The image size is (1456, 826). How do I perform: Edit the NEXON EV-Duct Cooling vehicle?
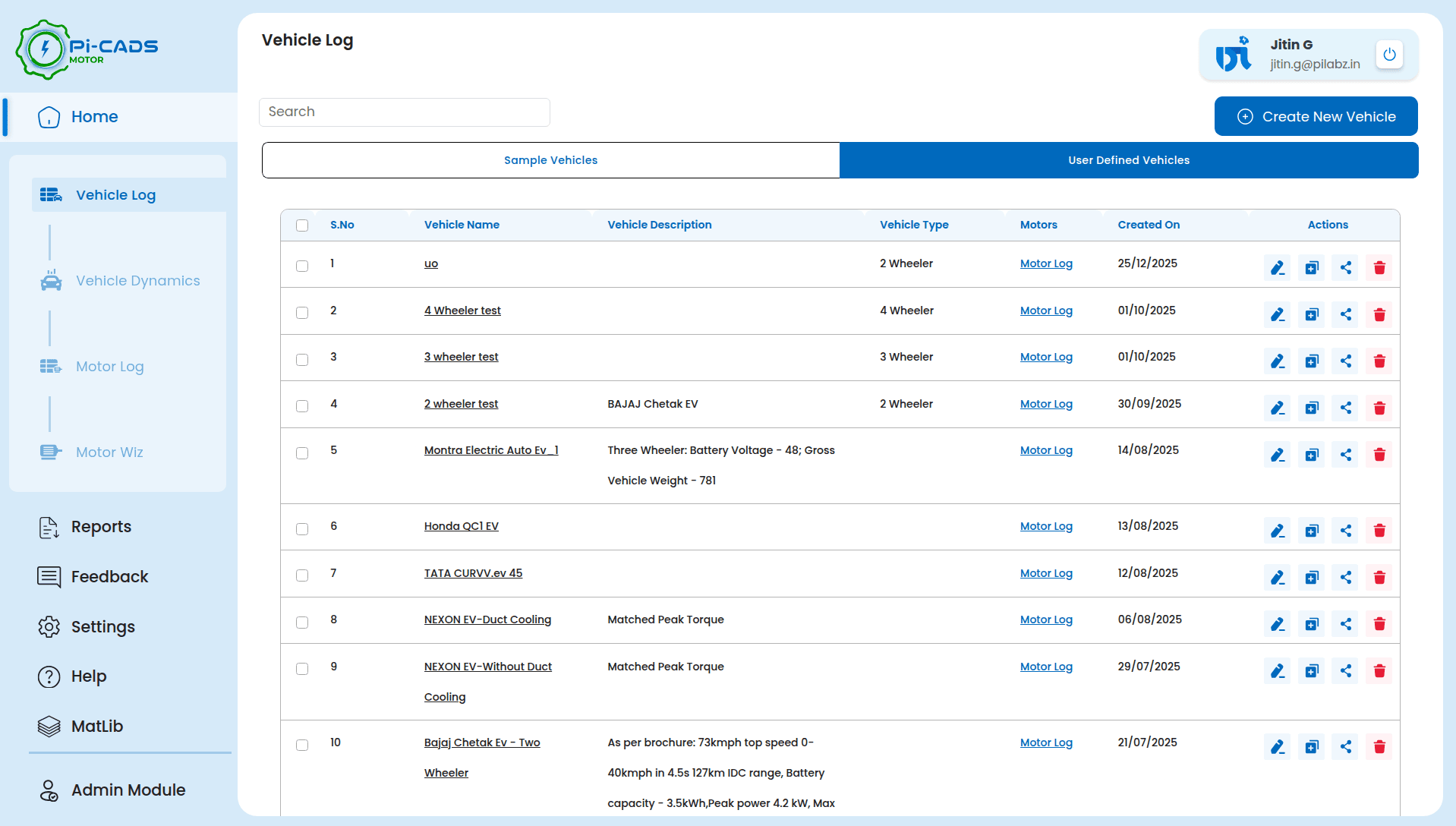tap(1277, 624)
